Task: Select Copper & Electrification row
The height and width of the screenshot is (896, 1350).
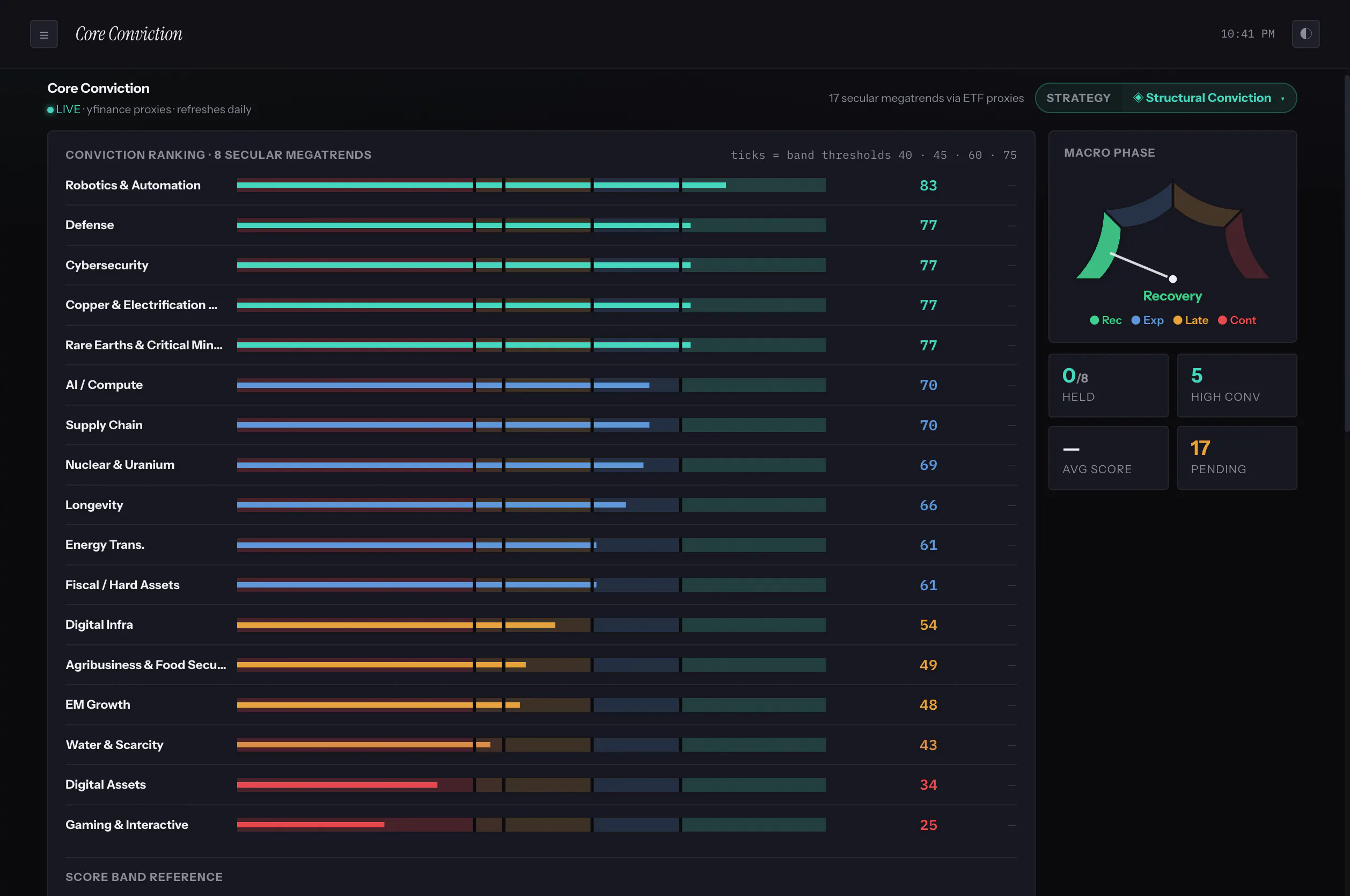Action: pyautogui.click(x=541, y=305)
